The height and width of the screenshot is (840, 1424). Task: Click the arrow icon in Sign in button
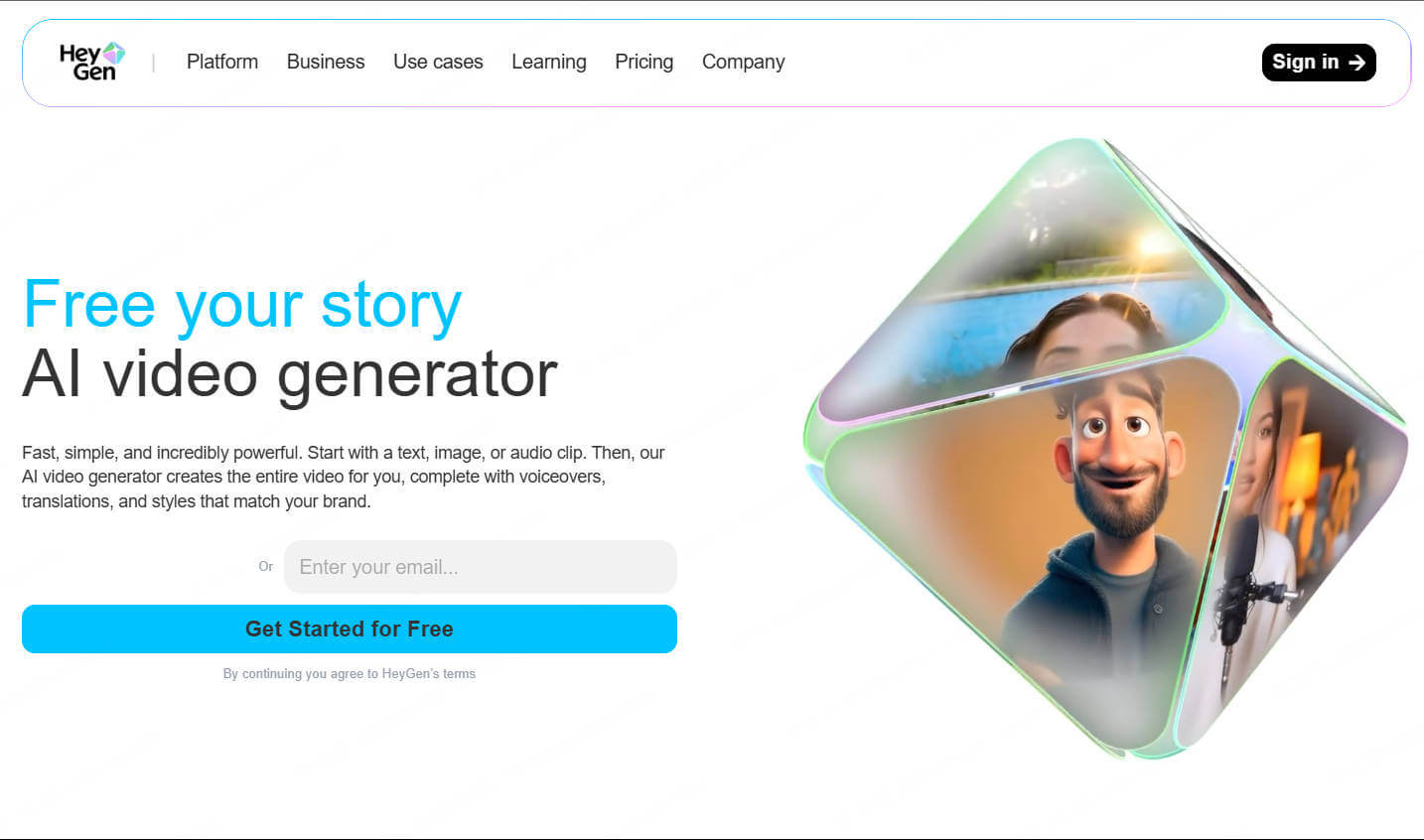(1356, 63)
